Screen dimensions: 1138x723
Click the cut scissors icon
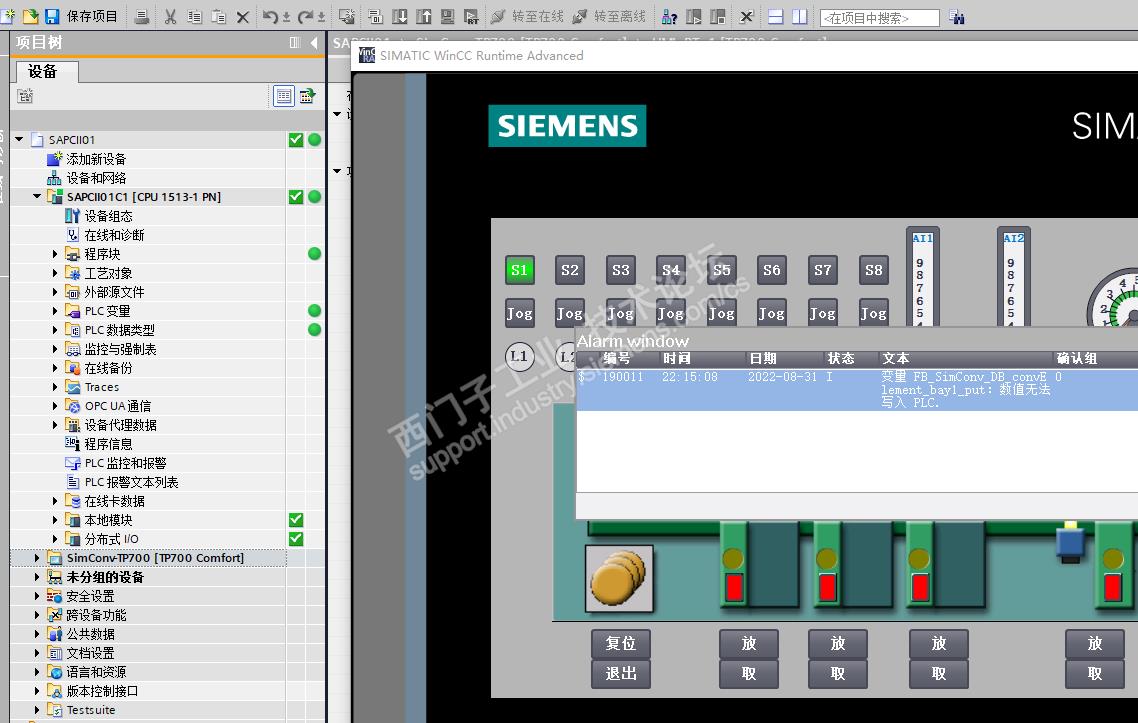click(x=171, y=16)
